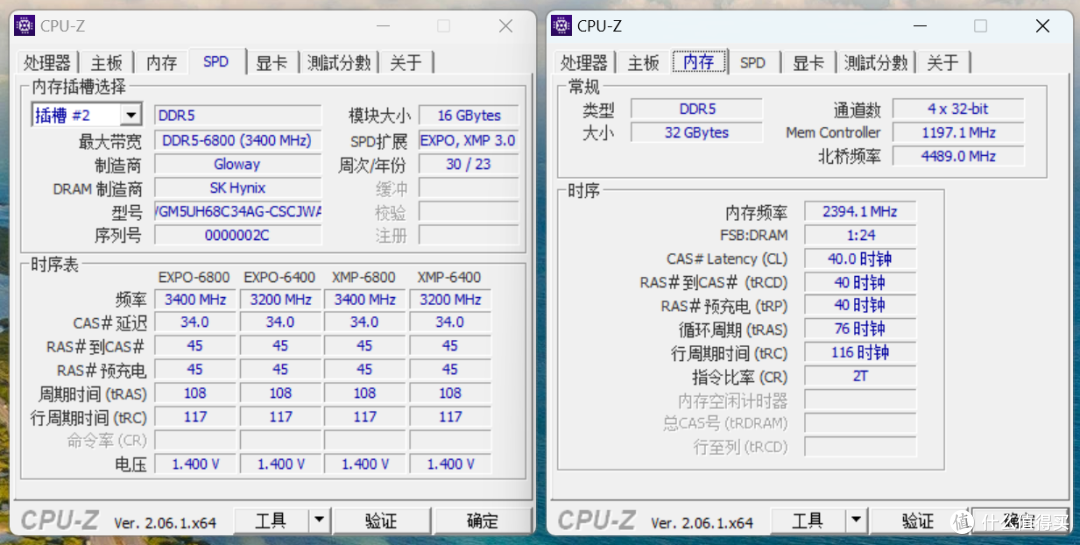Click DDR5-6800 (3400 MHz) max bandwidth field
Viewport: 1080px width, 545px height.
238,141
